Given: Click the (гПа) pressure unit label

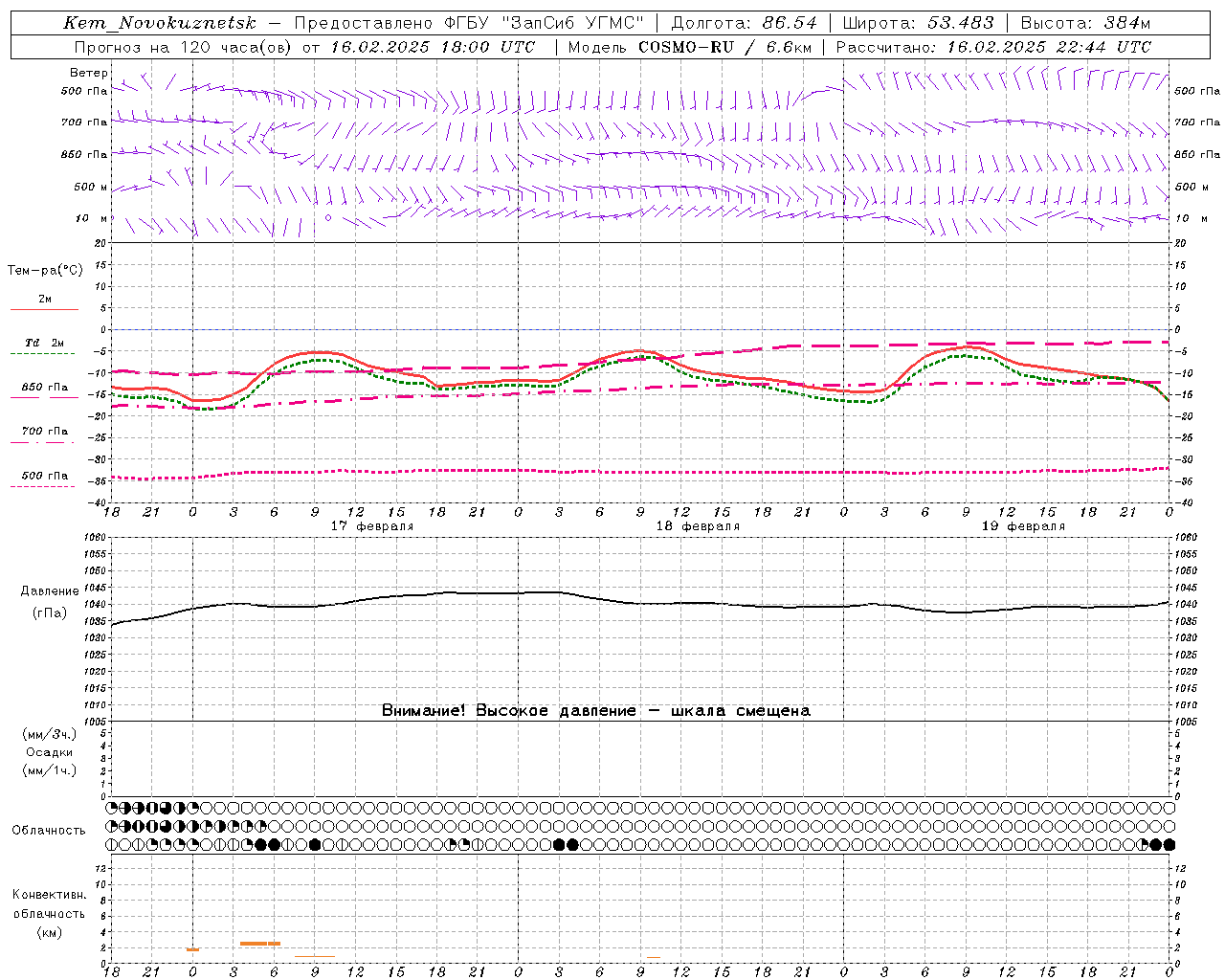Looking at the screenshot, I should tap(50, 612).
